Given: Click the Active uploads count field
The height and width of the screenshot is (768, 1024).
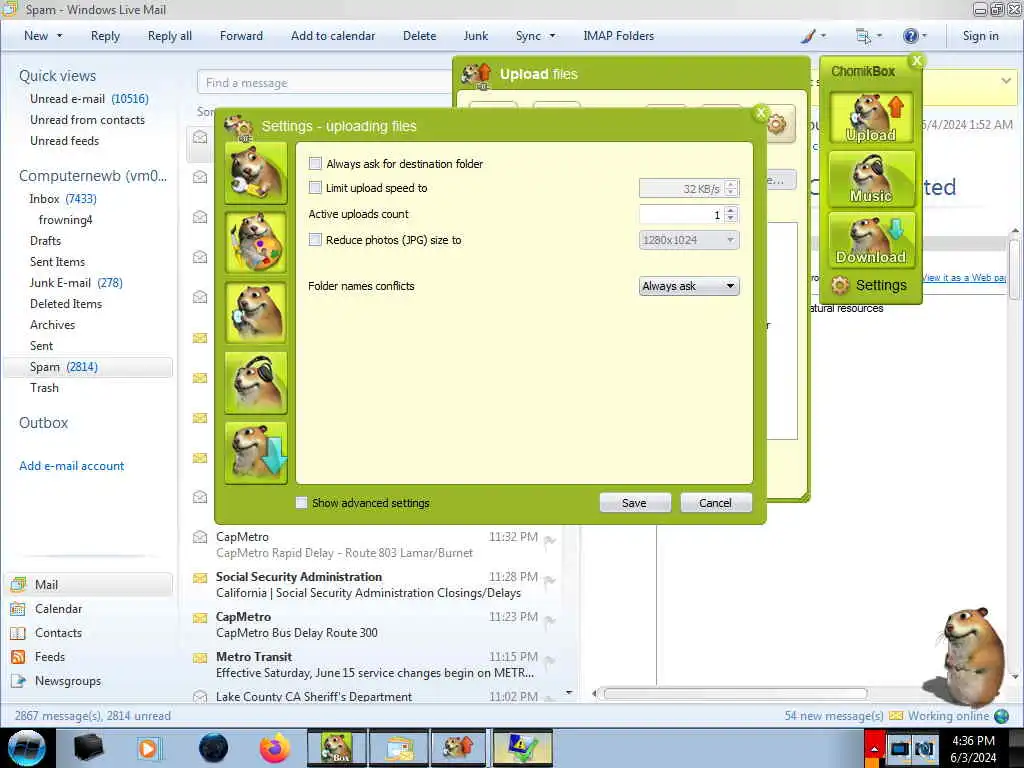Looking at the screenshot, I should coord(682,215).
